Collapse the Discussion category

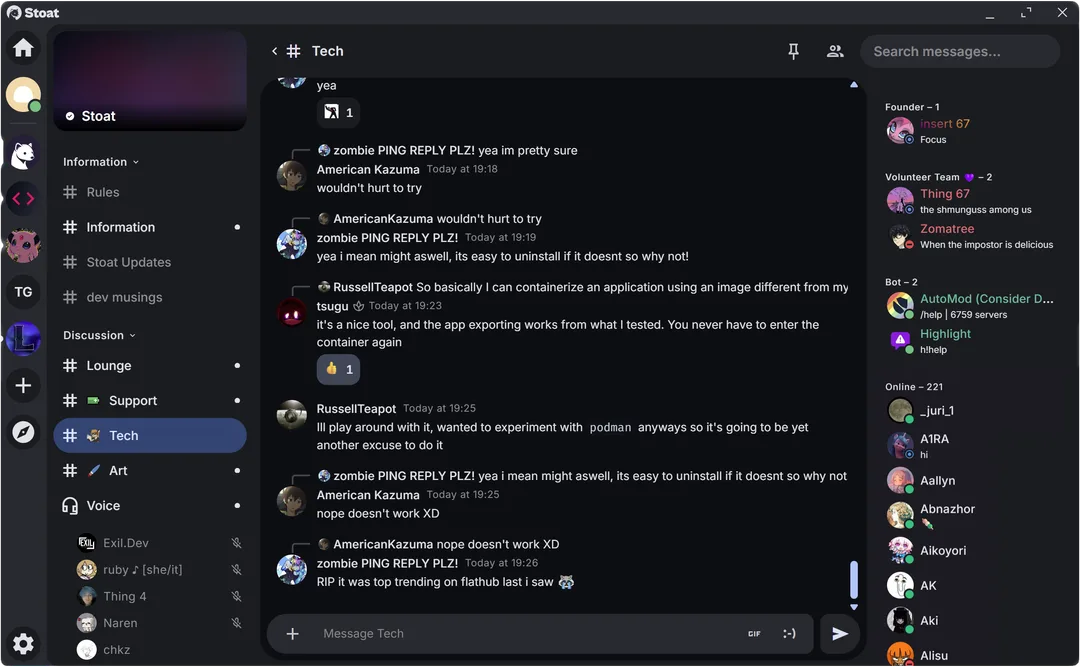click(99, 336)
